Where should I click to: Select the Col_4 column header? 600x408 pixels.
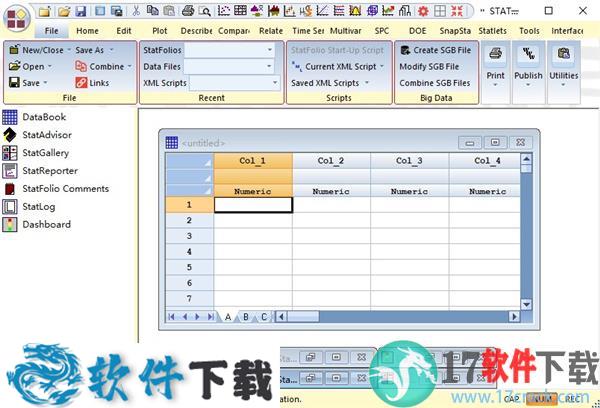tap(485, 161)
